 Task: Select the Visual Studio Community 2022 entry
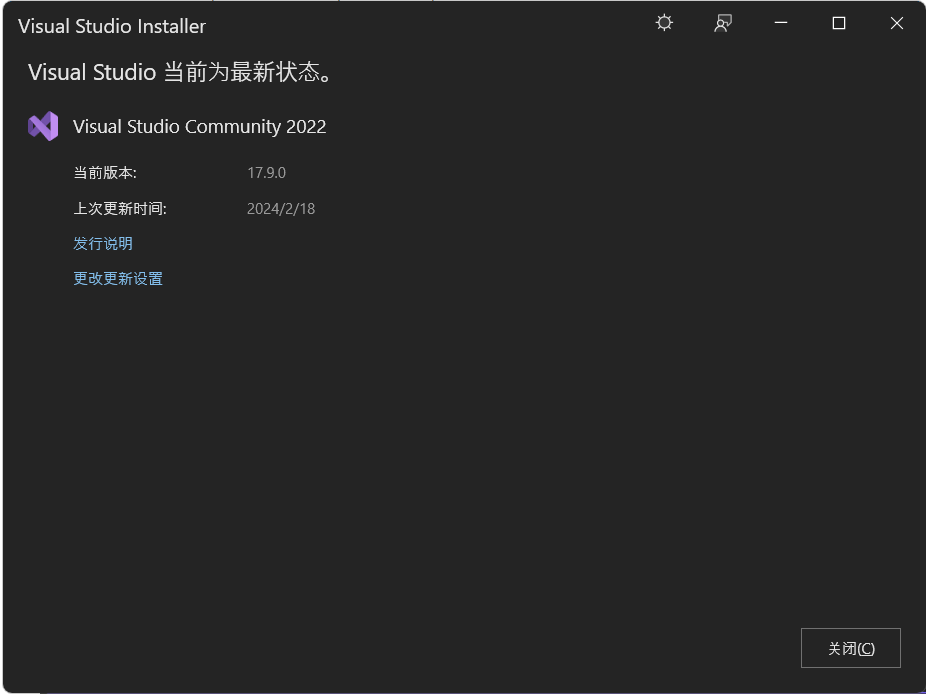(x=198, y=126)
